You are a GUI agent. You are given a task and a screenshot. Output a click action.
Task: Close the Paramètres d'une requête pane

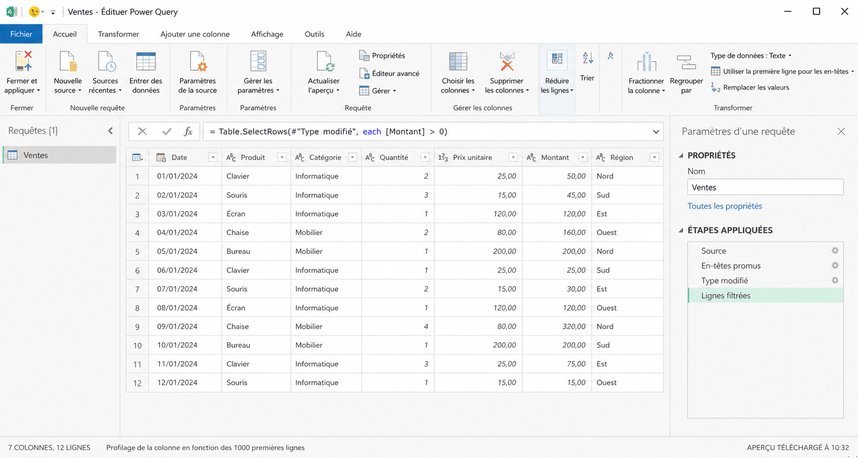point(841,131)
